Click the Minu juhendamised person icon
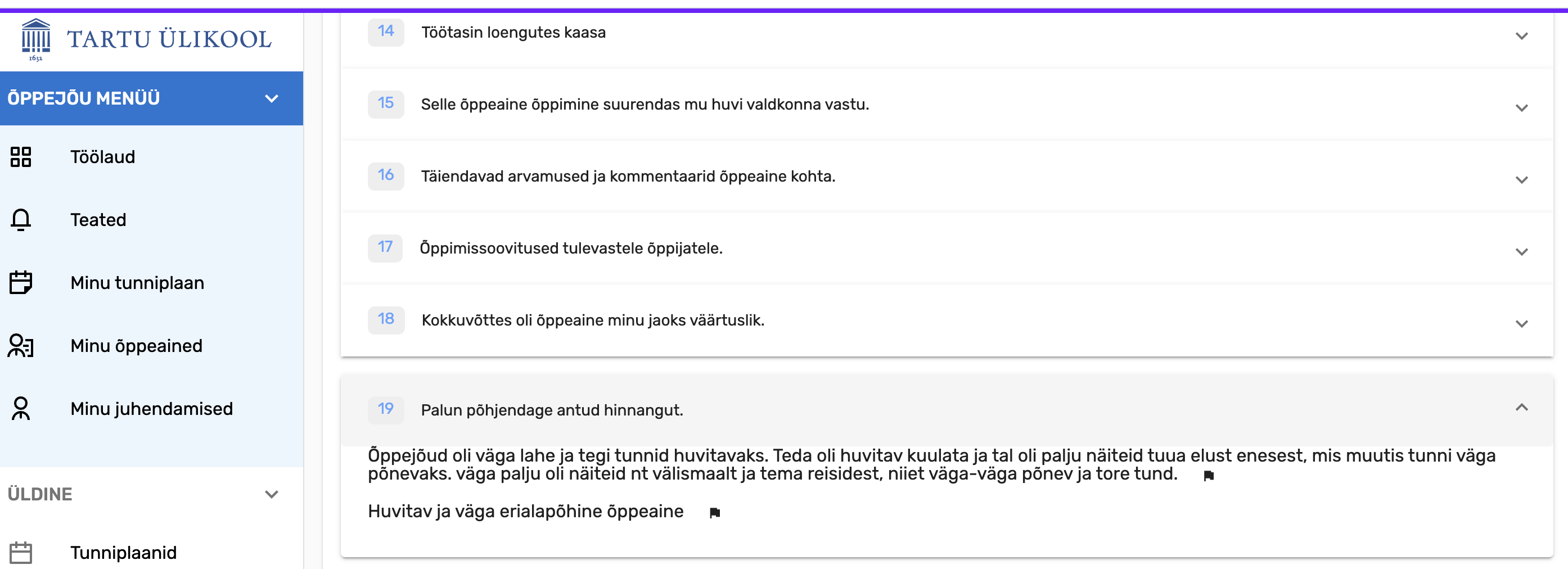1568x569 pixels. click(21, 408)
